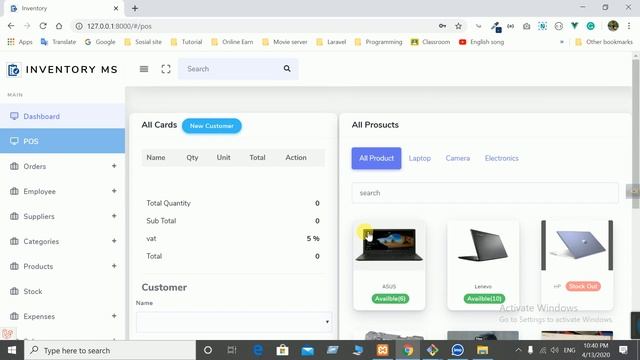Click the Suppliers sidebar briefcase icon

(14, 216)
